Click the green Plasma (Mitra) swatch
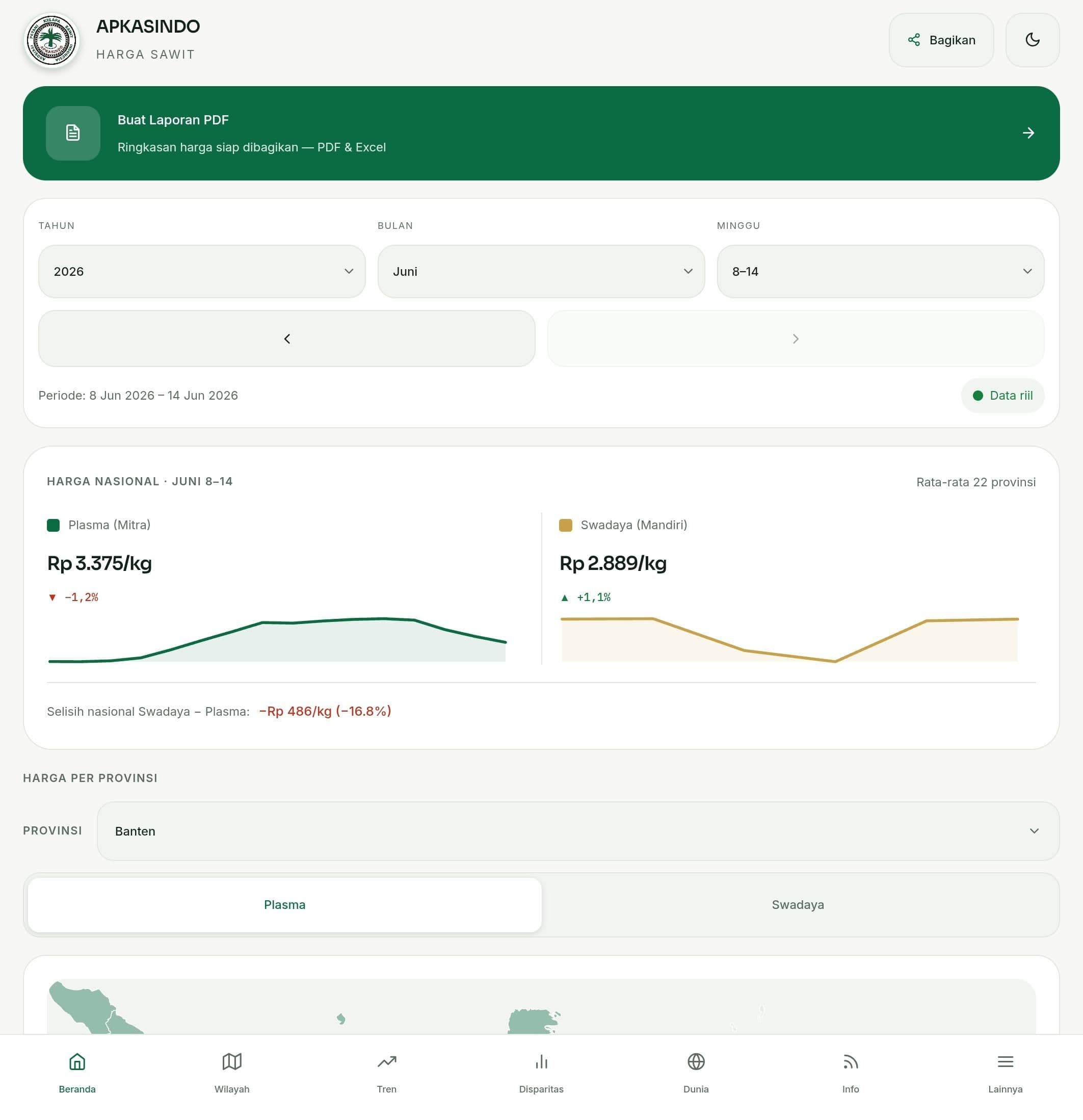 (53, 525)
